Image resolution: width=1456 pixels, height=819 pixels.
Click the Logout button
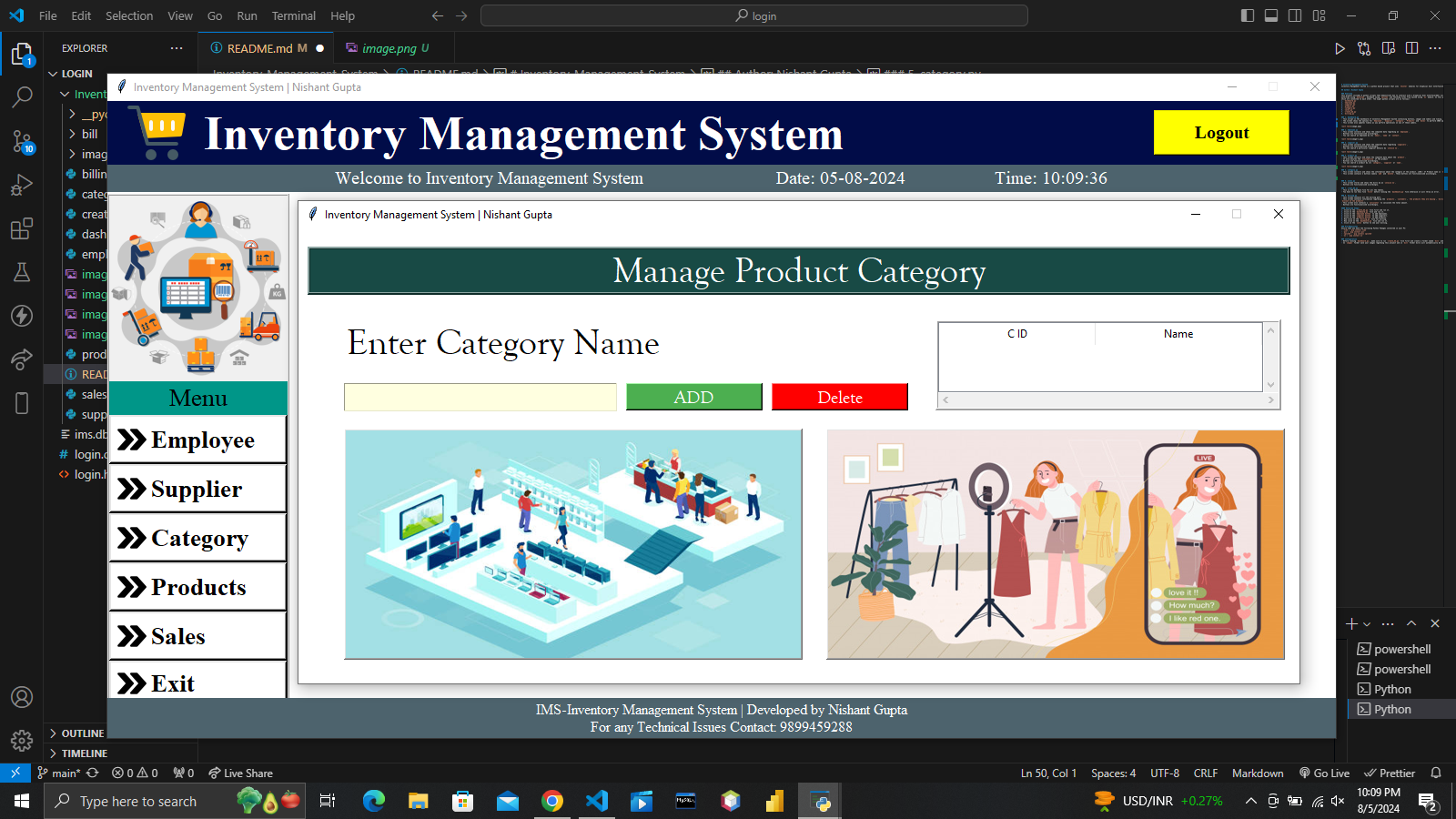[x=1221, y=133]
